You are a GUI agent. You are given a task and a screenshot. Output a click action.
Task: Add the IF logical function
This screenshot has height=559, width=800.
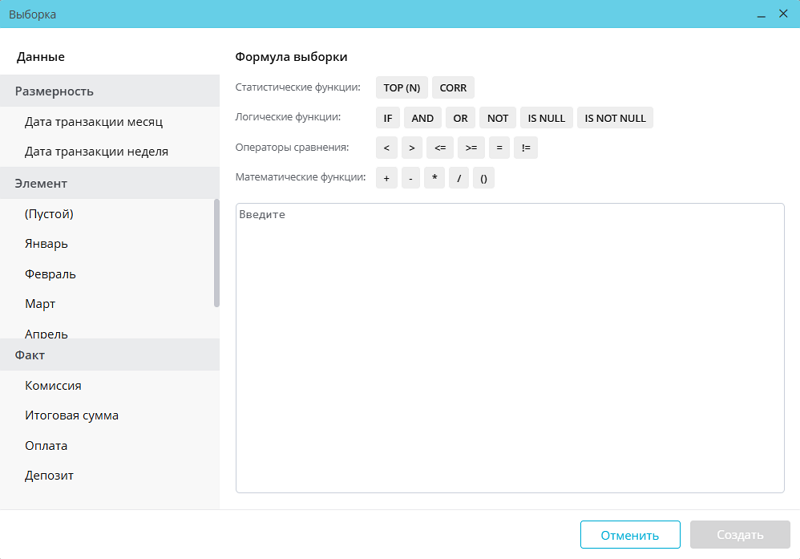388,118
